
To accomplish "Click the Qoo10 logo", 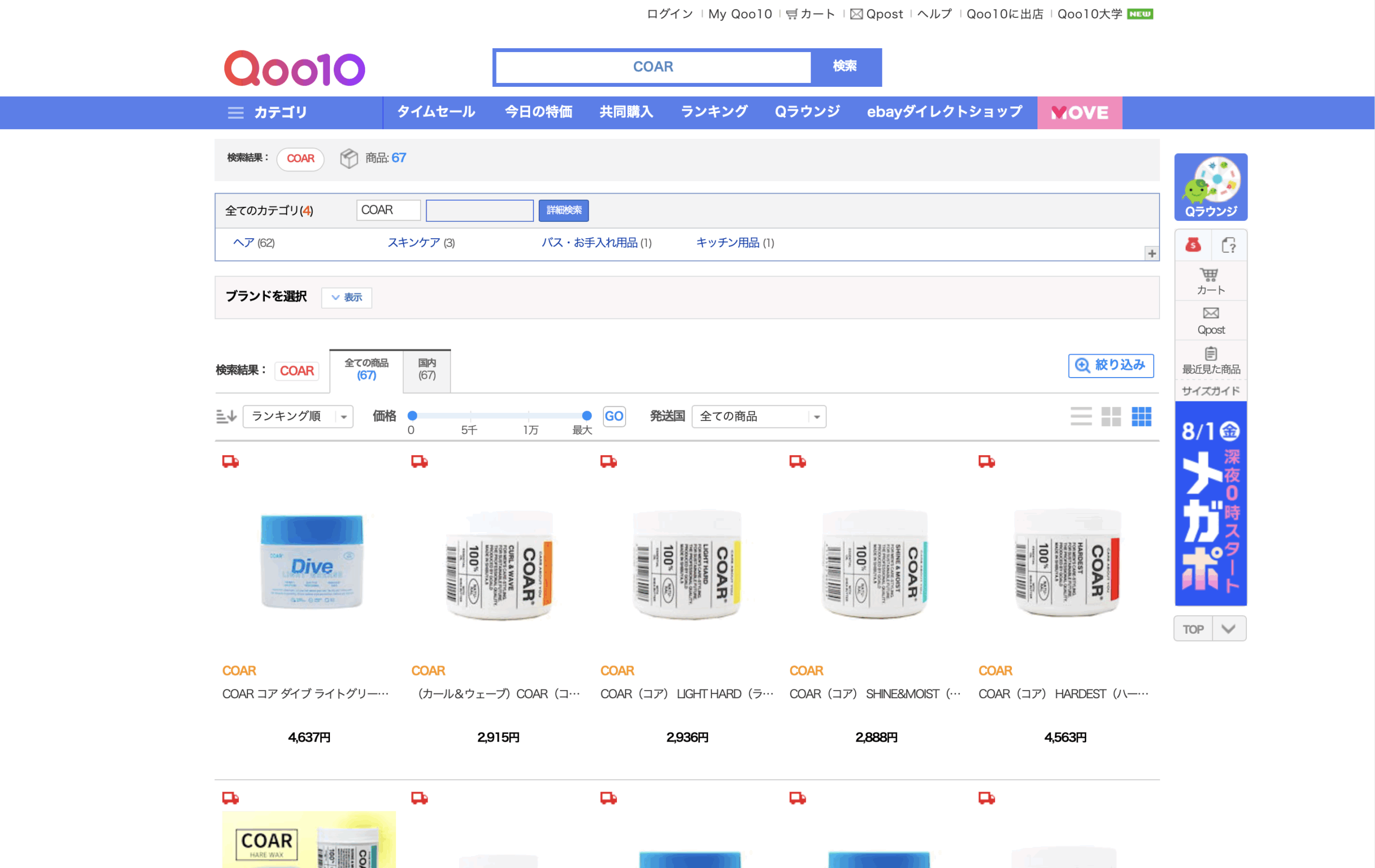I will [x=294, y=68].
